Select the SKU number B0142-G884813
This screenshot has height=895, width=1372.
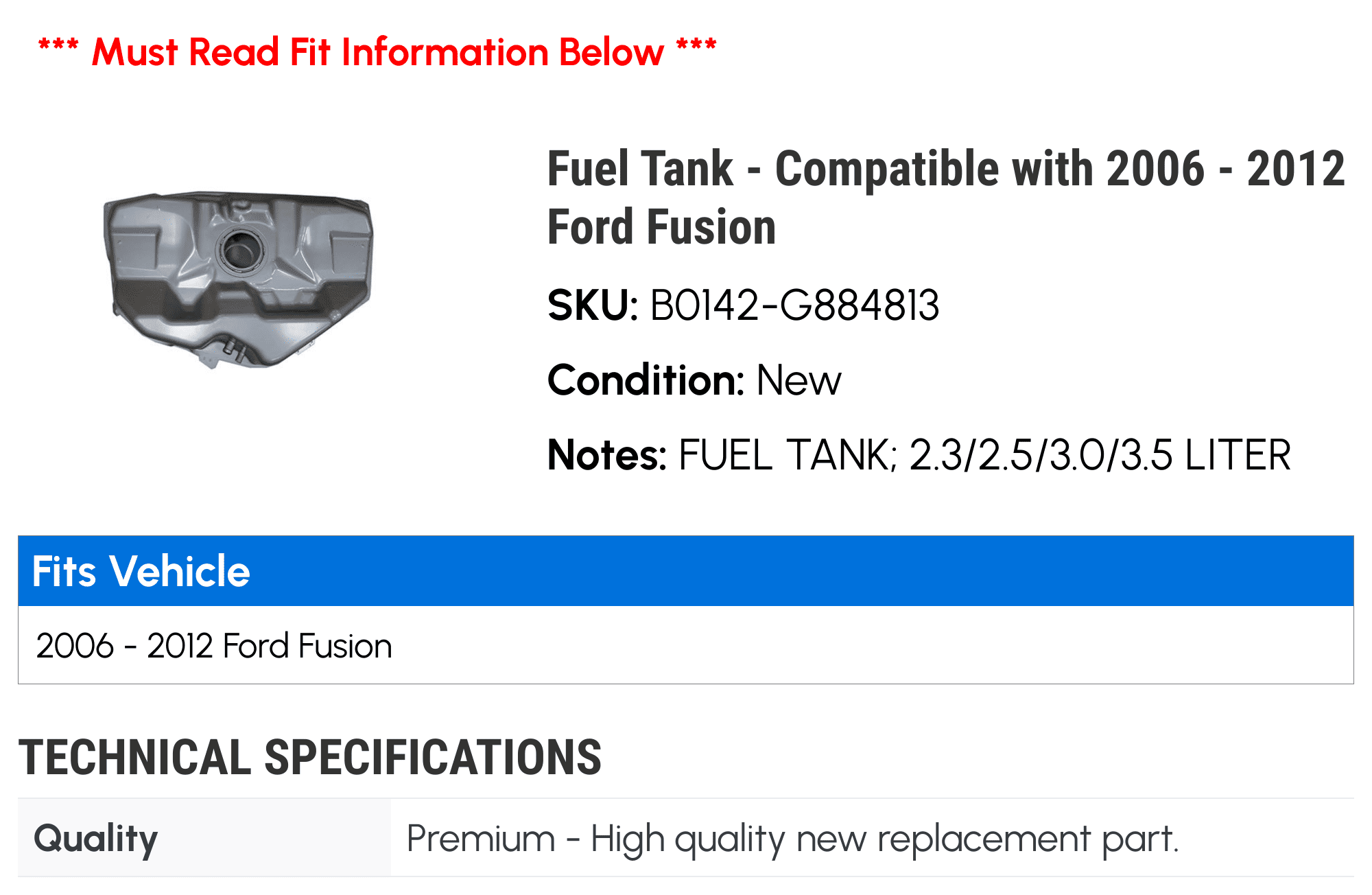click(794, 305)
